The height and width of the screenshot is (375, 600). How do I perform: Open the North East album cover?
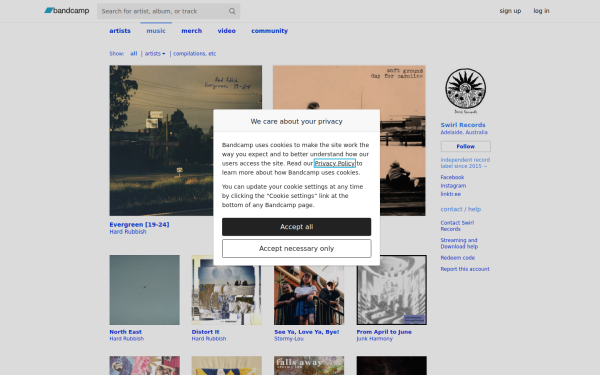coord(144,290)
